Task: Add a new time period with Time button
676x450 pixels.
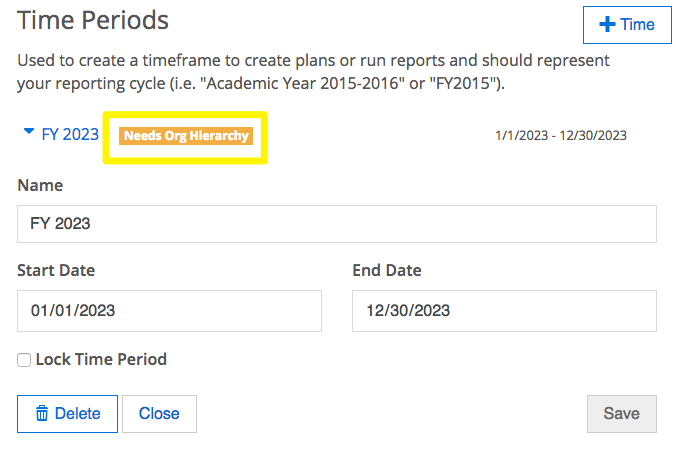Action: 627,25
